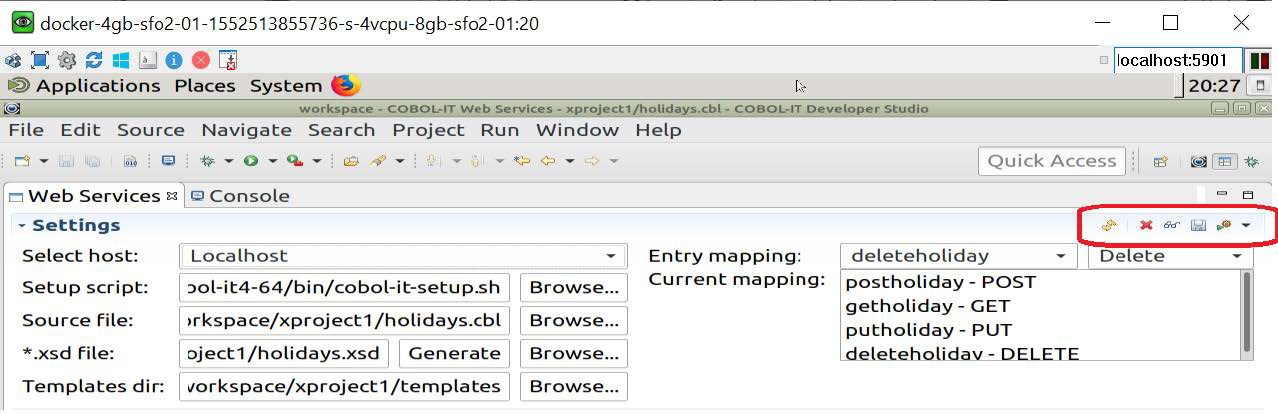Image resolution: width=1278 pixels, height=414 pixels.
Task: Click the red disconnect icon in VNC toolbar
Action: click(201, 60)
